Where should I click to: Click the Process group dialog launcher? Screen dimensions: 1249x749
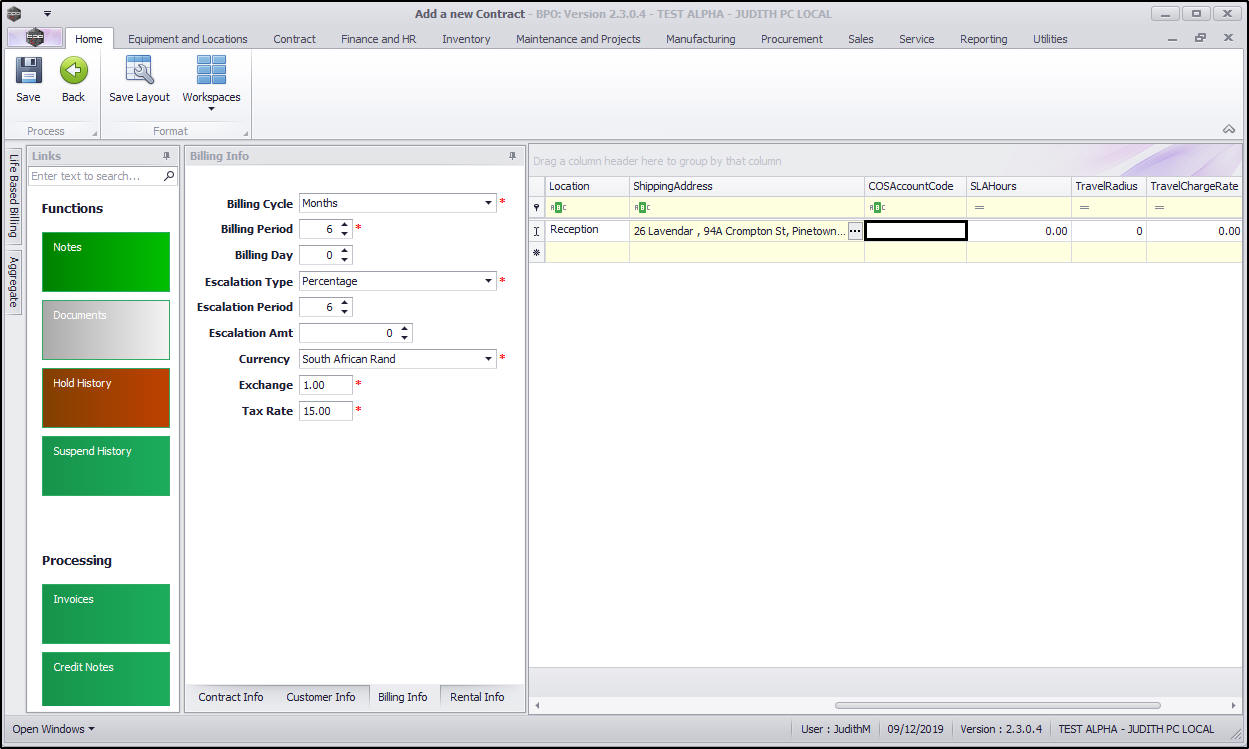point(95,133)
